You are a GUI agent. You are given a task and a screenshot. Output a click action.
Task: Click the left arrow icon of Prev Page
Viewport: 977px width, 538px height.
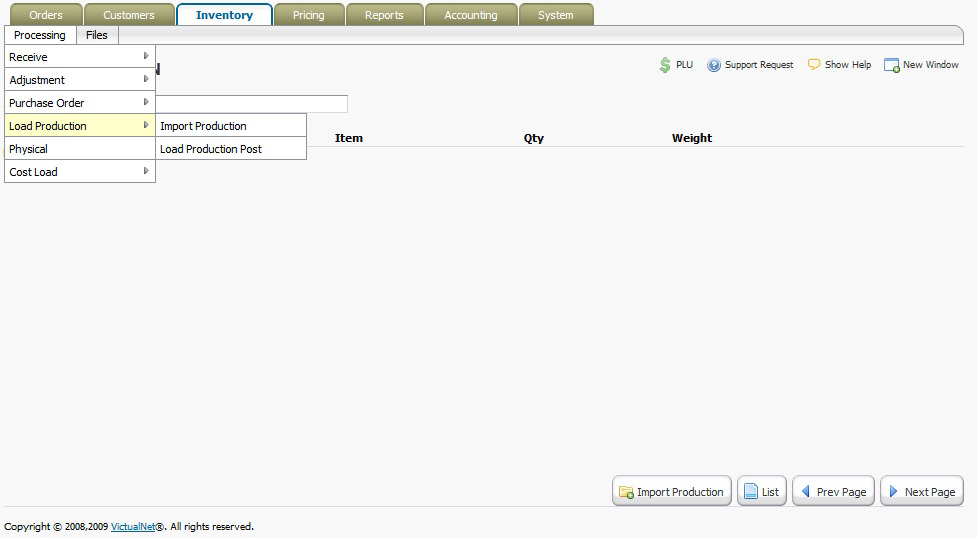(x=805, y=491)
